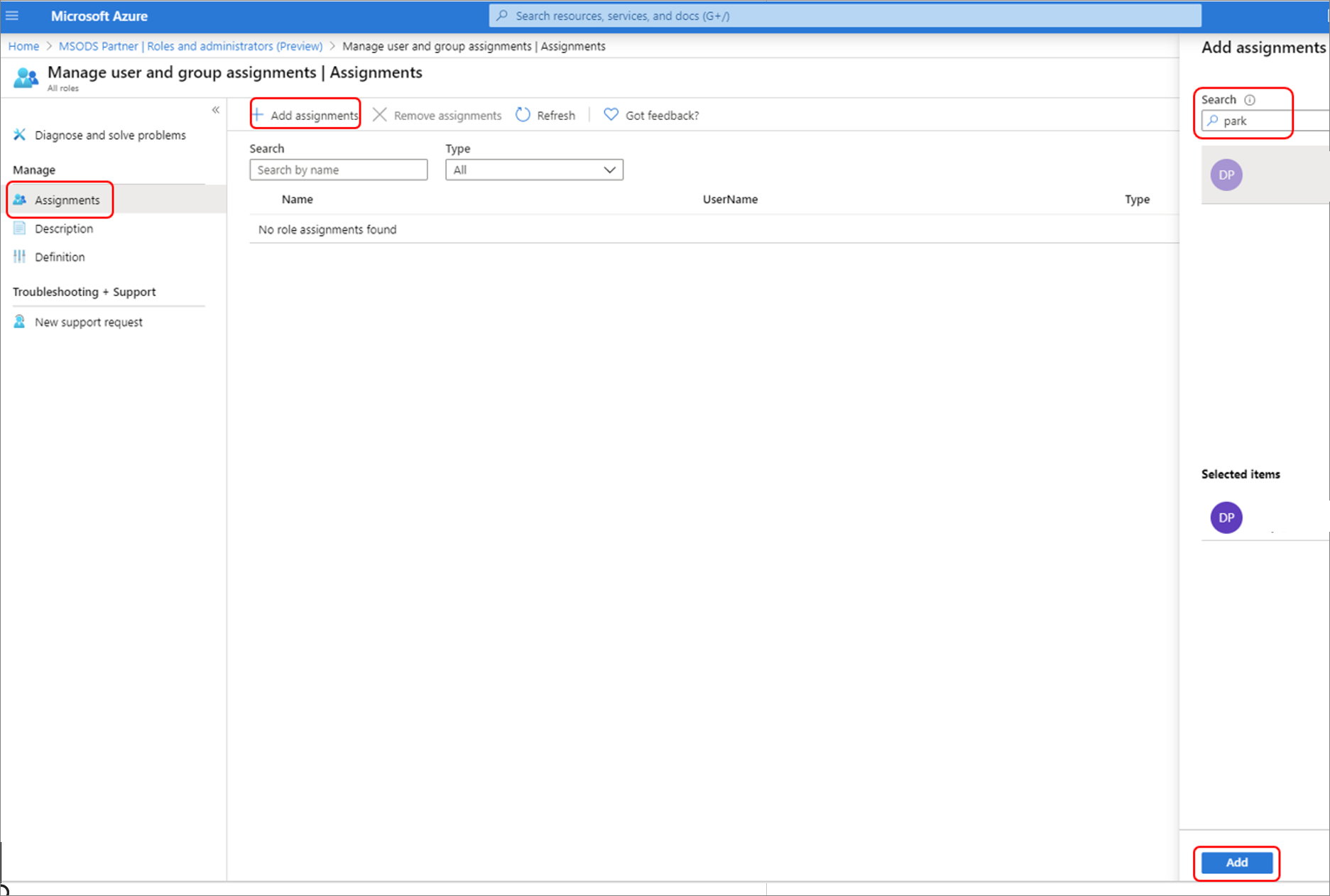Screen dimensions: 1330x896
Task: Click the circular Refresh arrow icon
Action: coord(523,115)
